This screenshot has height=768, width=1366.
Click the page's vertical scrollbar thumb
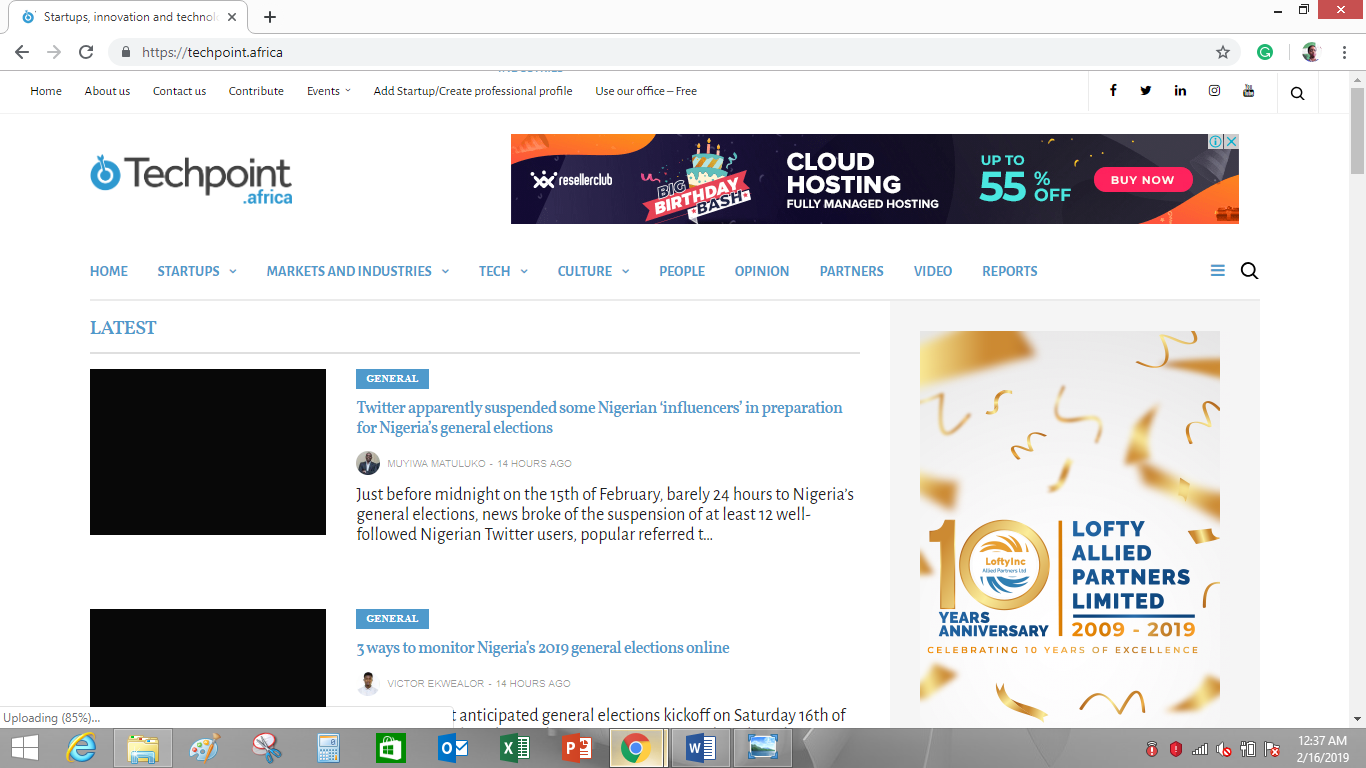[x=1357, y=131]
